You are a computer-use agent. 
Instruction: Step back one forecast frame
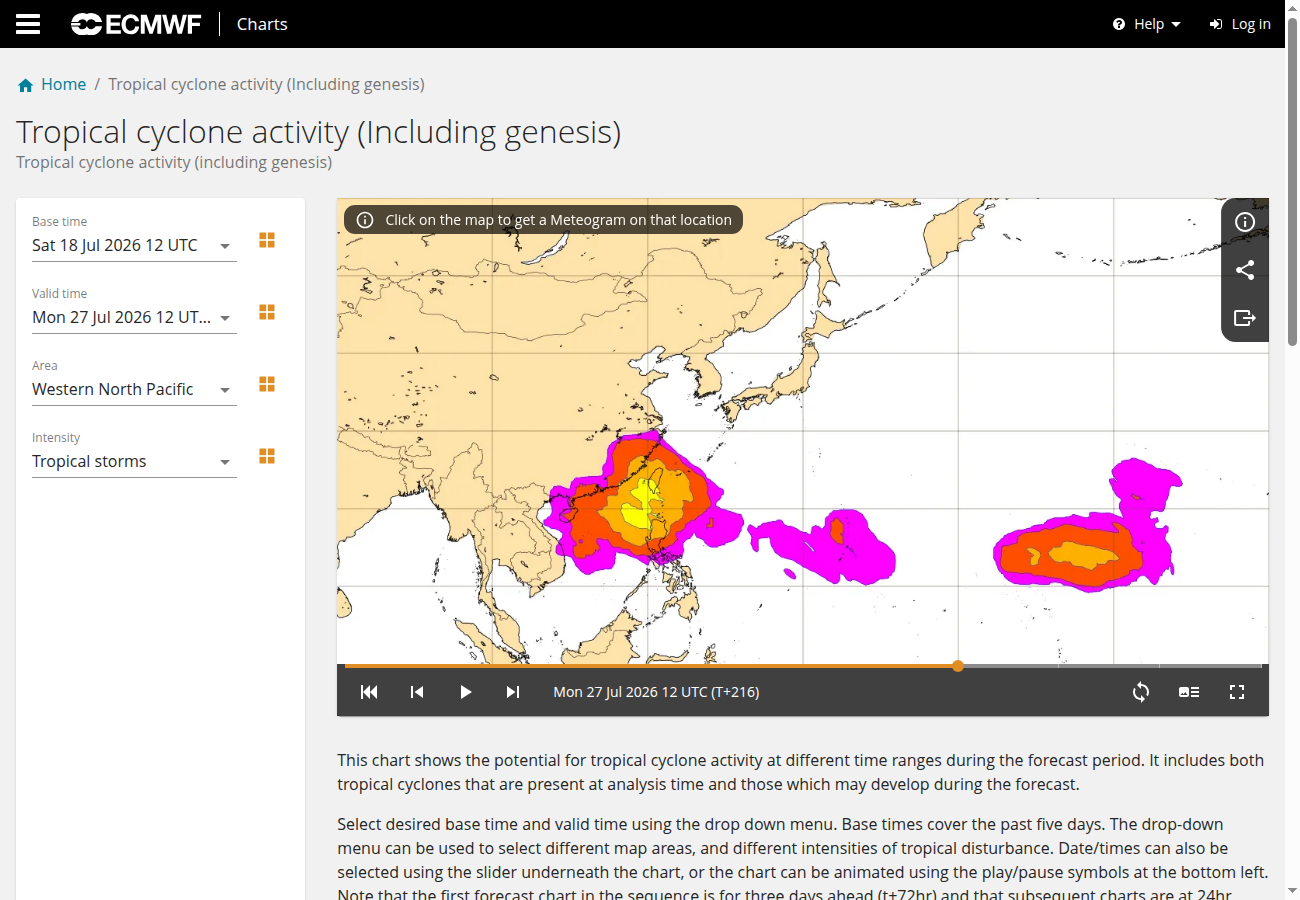417,692
